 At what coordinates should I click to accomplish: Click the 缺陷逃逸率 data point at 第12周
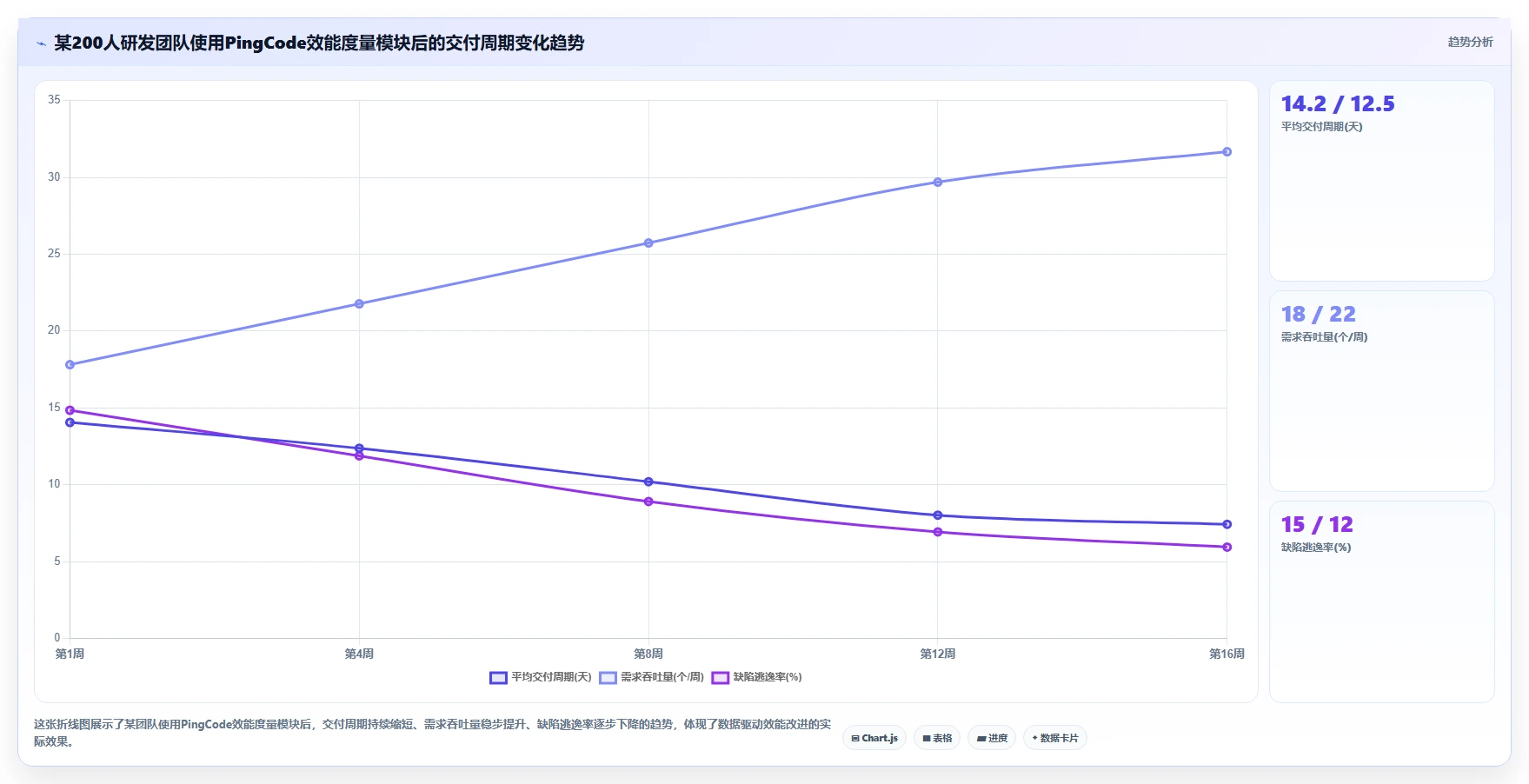click(x=938, y=532)
